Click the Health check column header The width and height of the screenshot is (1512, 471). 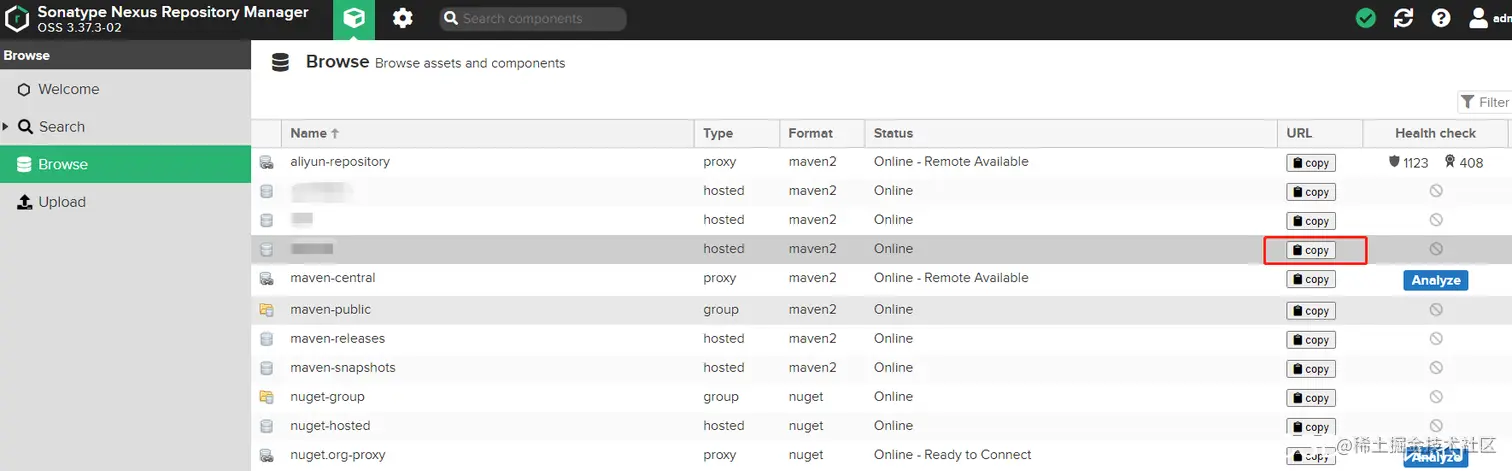click(1435, 133)
